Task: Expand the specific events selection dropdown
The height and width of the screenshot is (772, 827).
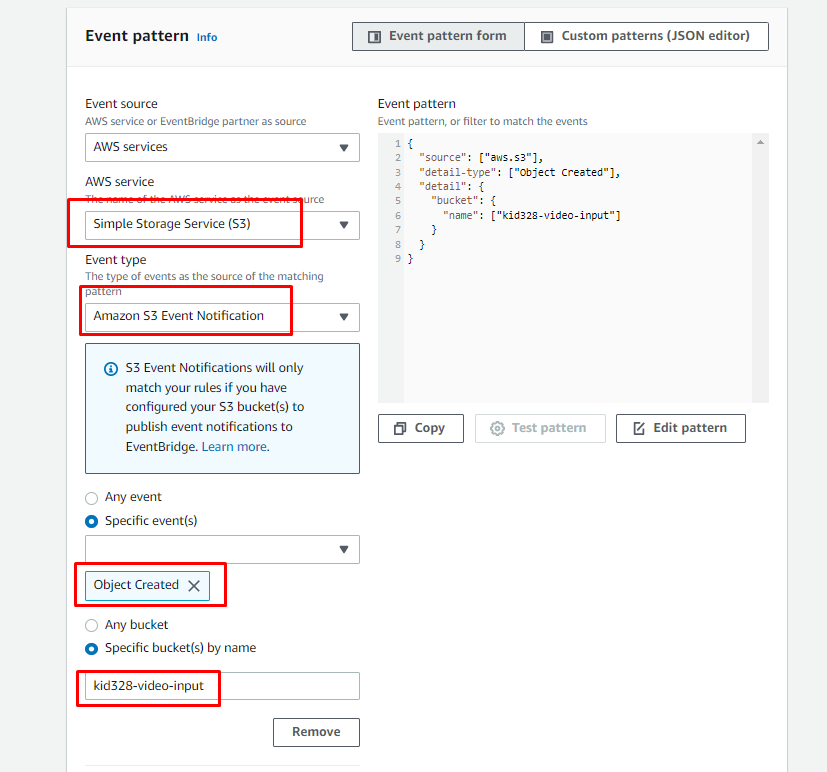Action: click(x=222, y=549)
